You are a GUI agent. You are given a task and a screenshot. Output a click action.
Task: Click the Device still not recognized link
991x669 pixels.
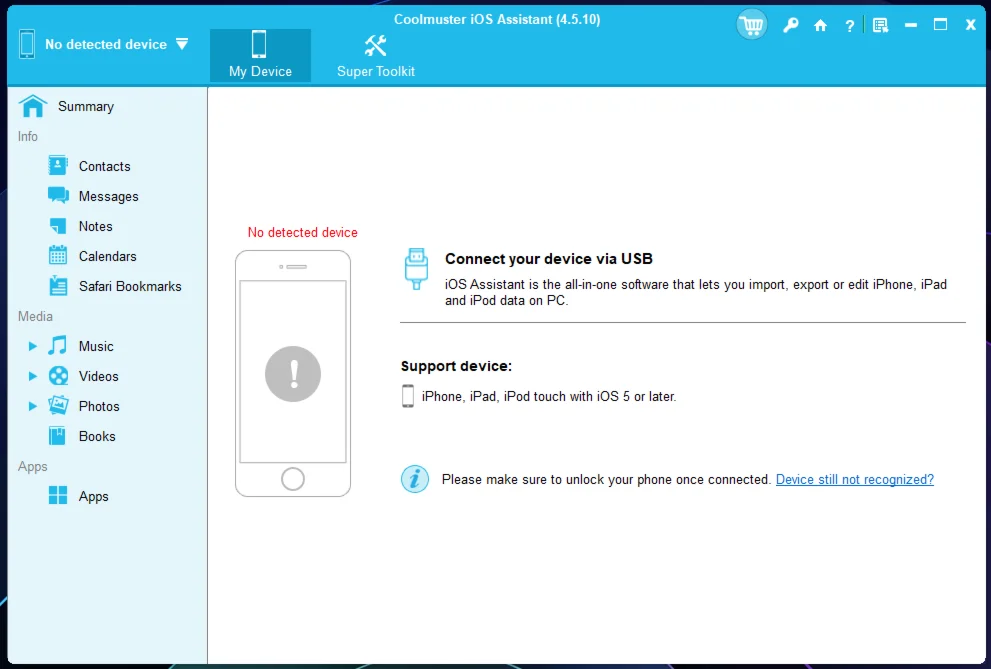[854, 480]
